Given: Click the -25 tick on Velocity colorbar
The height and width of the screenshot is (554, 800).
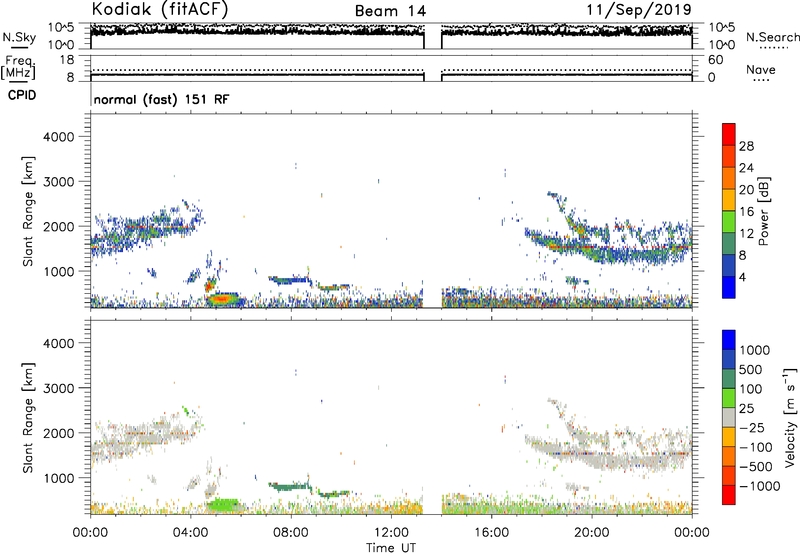Looking at the screenshot, I should coord(753,427).
